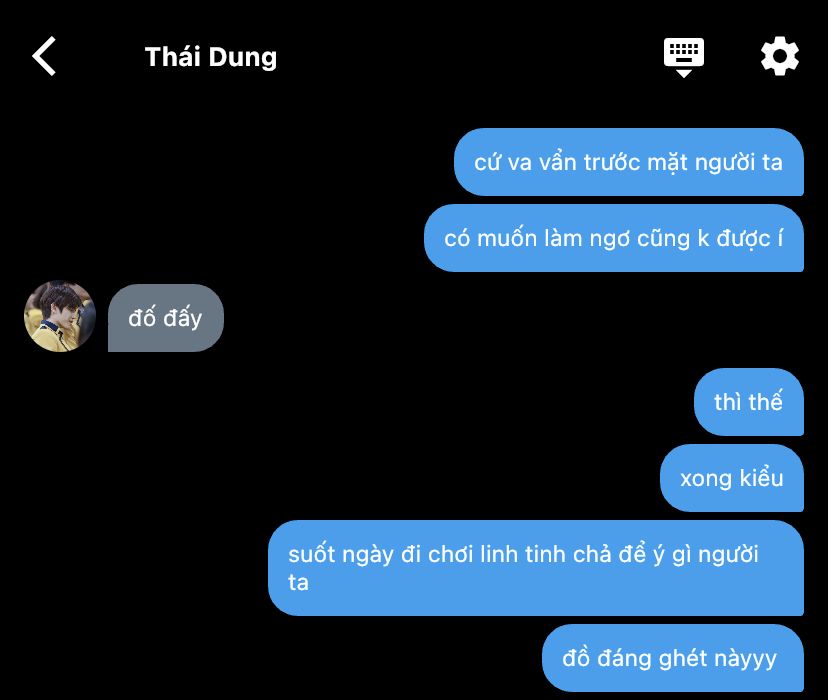The height and width of the screenshot is (700, 828).
Task: Tap the Thái Dung contact name header
Action: [211, 57]
